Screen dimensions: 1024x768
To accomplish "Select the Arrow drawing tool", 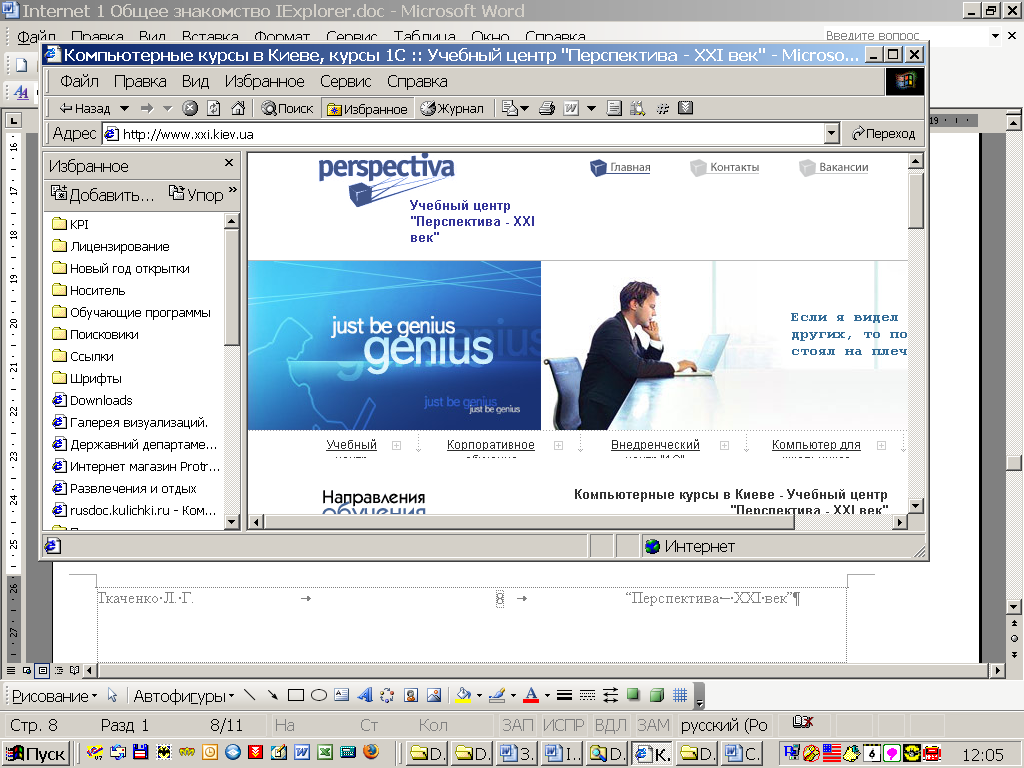I will (x=273, y=696).
